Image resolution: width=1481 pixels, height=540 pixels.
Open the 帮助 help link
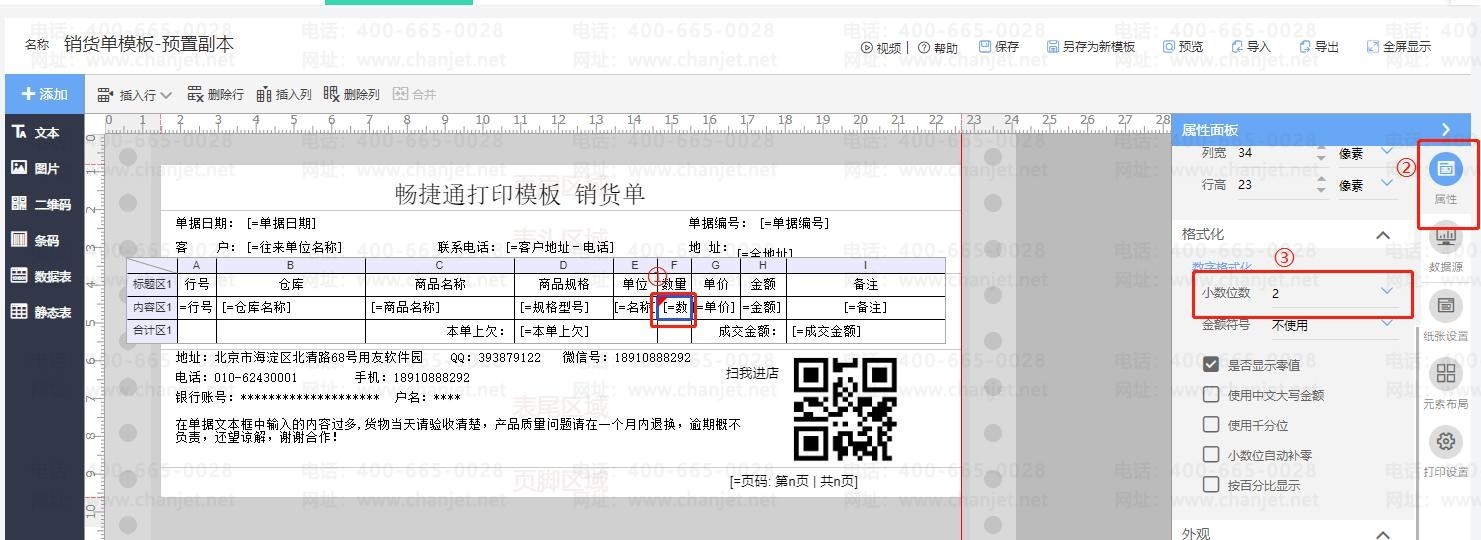(x=937, y=47)
